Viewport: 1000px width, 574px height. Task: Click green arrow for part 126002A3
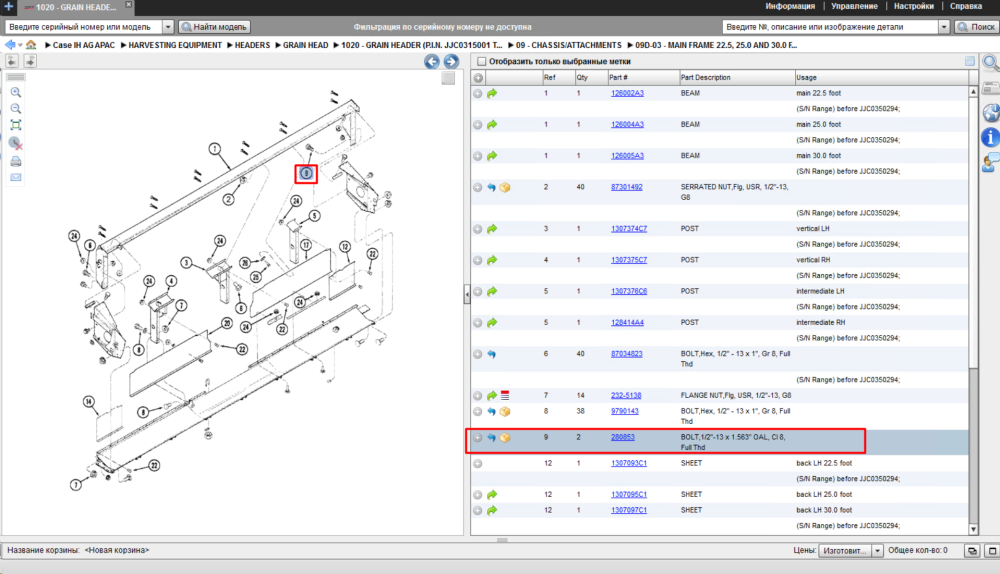pyautogui.click(x=492, y=93)
